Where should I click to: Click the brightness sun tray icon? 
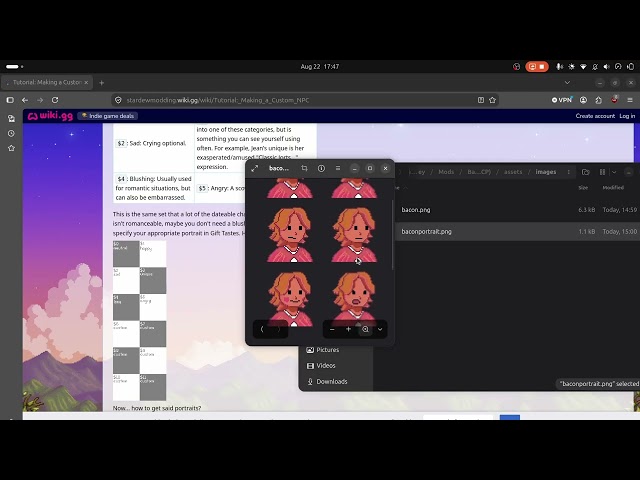pyautogui.click(x=571, y=67)
